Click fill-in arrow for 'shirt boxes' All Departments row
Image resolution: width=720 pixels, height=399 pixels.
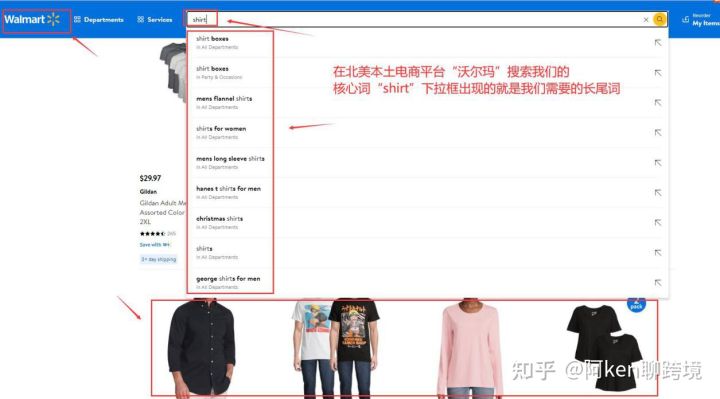[658, 43]
